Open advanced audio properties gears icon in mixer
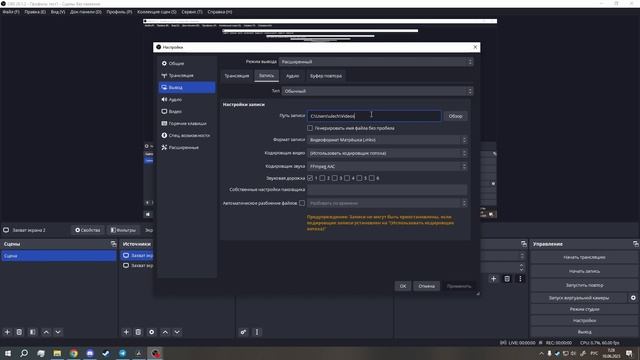Viewport: 640px width, 360px height. 243,332
